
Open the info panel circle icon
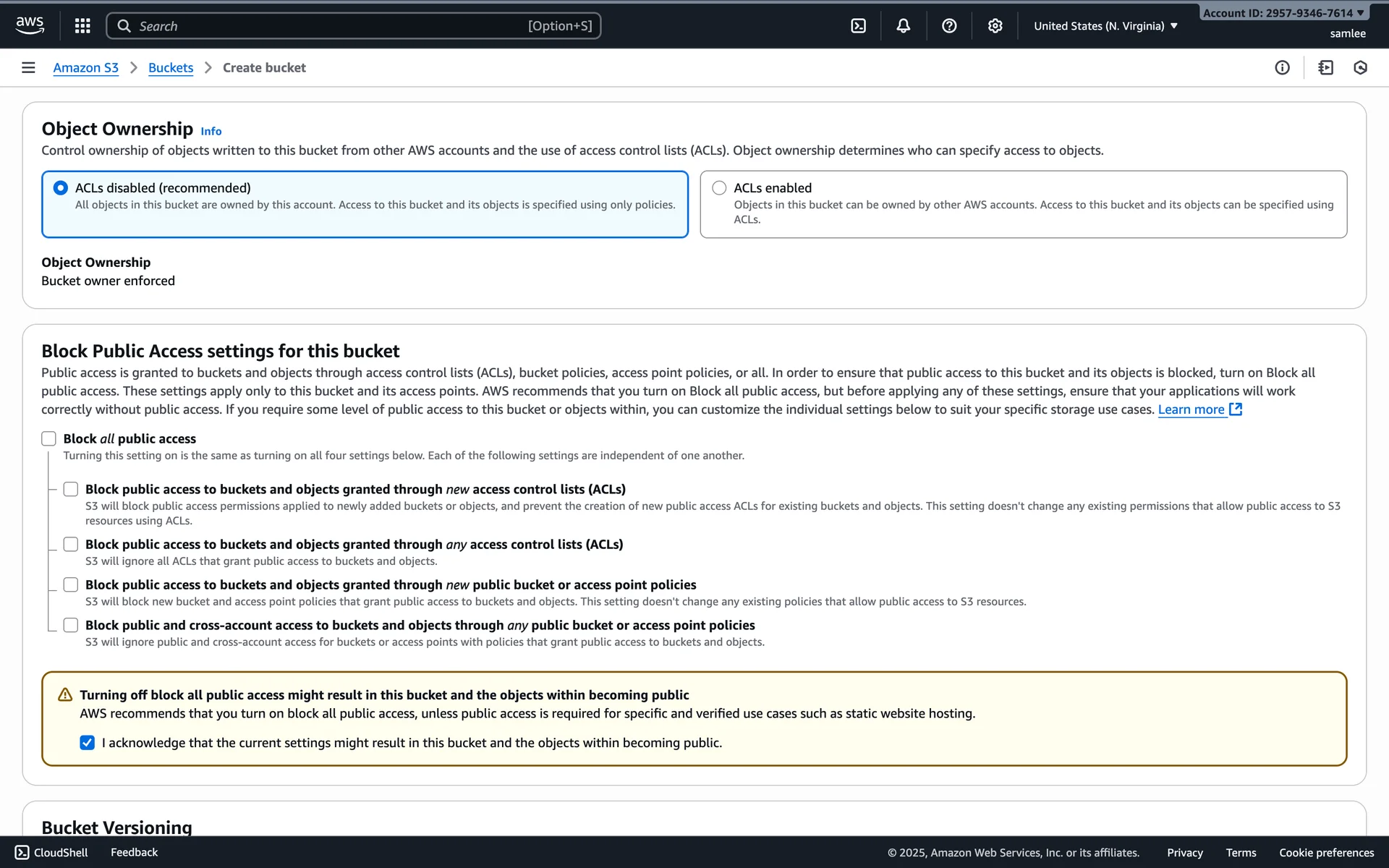pos(1282,67)
